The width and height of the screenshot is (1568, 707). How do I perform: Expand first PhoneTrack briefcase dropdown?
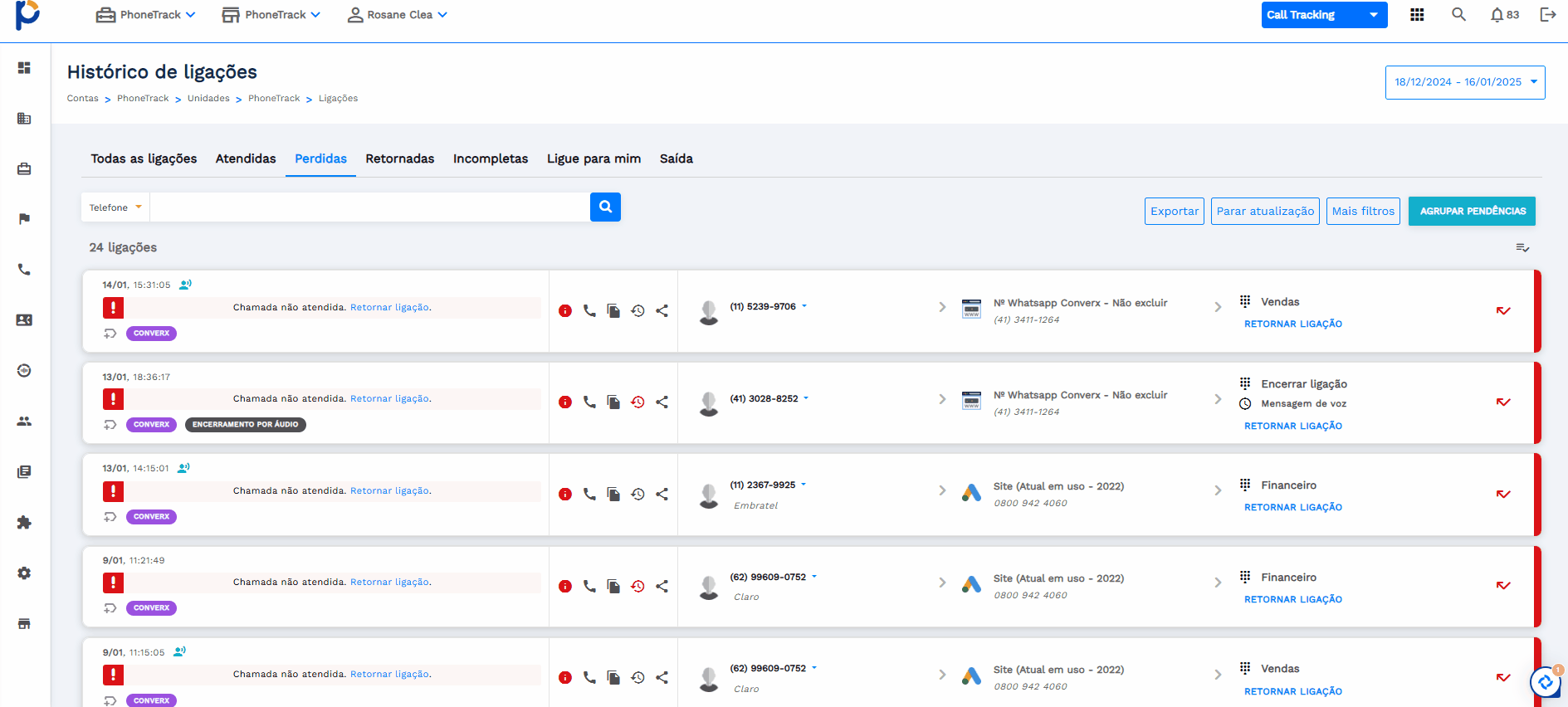pyautogui.click(x=145, y=15)
